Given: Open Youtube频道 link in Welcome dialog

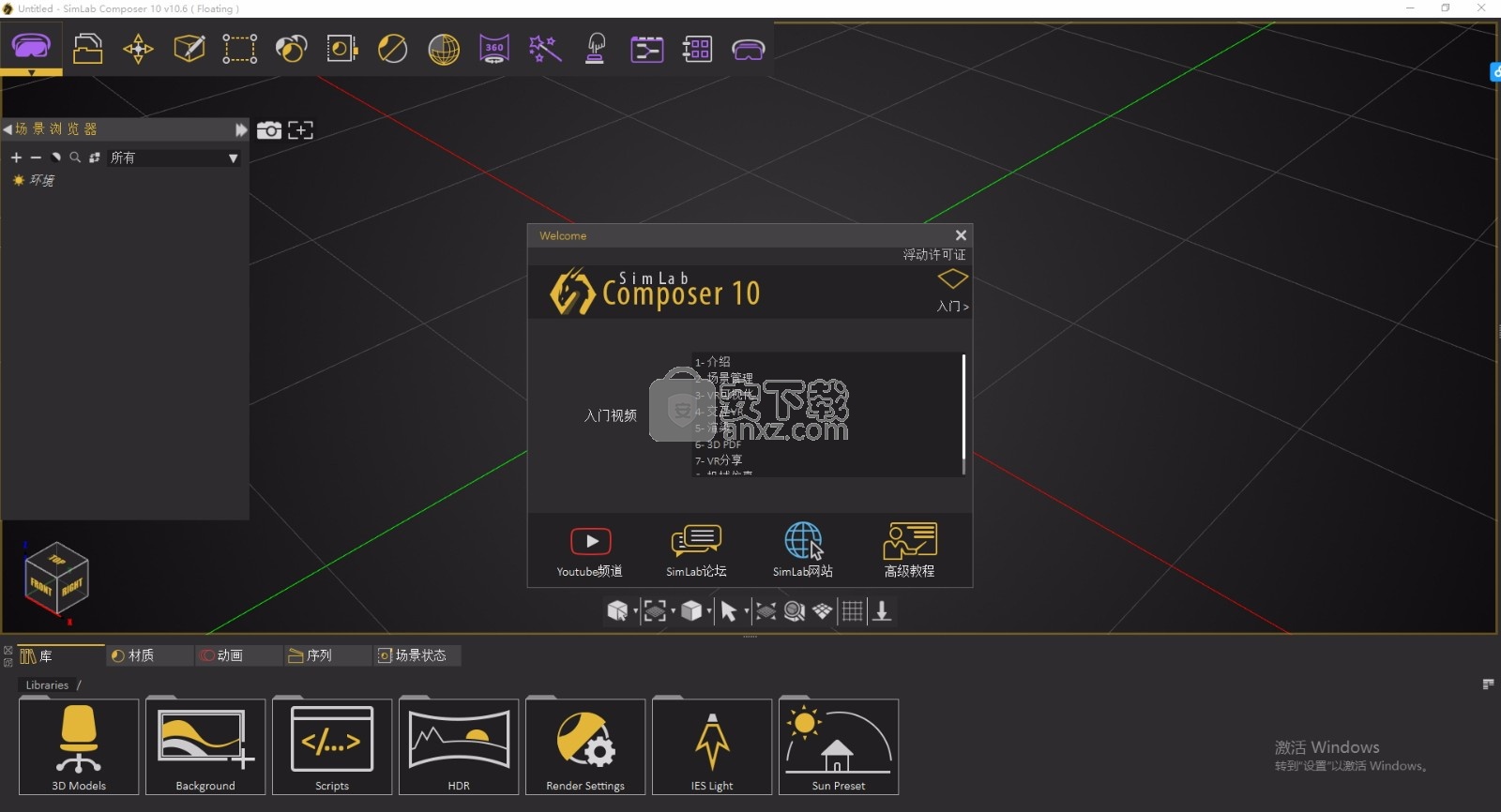Looking at the screenshot, I should pyautogui.click(x=590, y=550).
